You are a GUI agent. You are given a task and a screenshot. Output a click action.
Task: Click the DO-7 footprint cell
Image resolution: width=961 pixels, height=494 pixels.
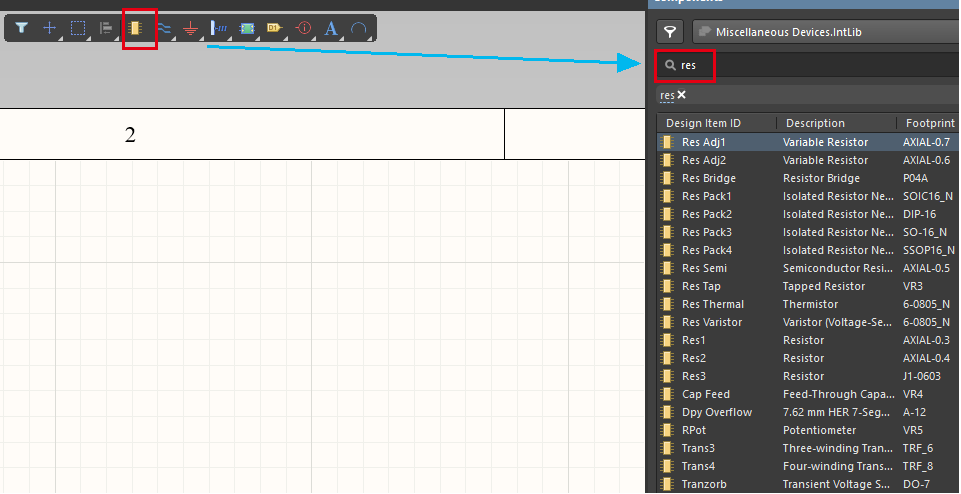915,484
